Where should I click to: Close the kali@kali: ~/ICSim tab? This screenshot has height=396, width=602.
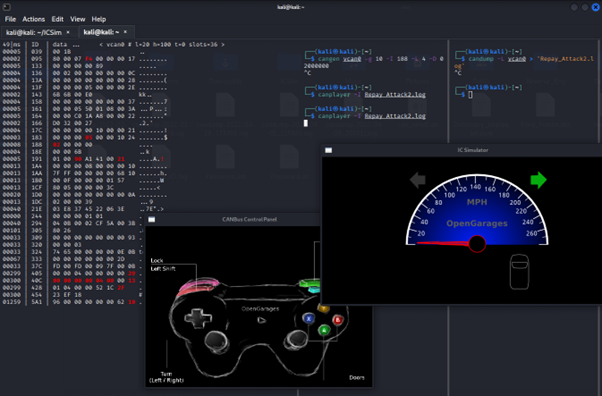(68, 32)
